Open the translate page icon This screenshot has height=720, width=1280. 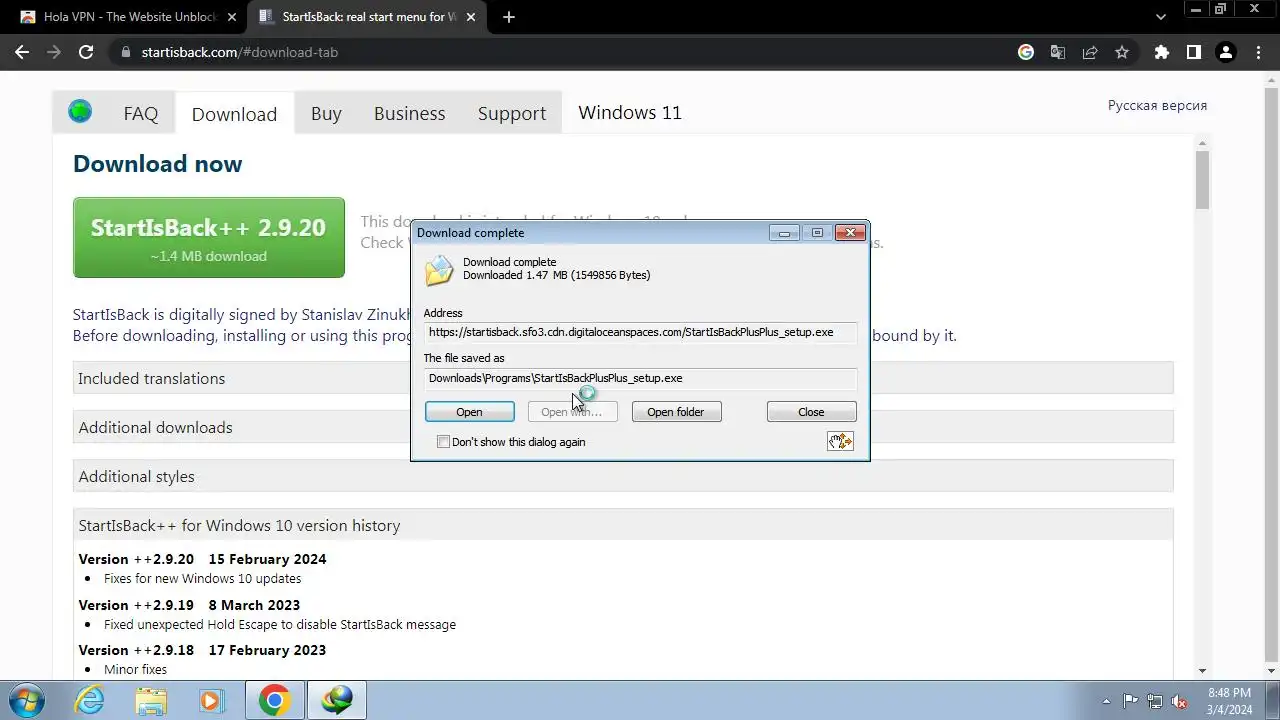click(1058, 52)
